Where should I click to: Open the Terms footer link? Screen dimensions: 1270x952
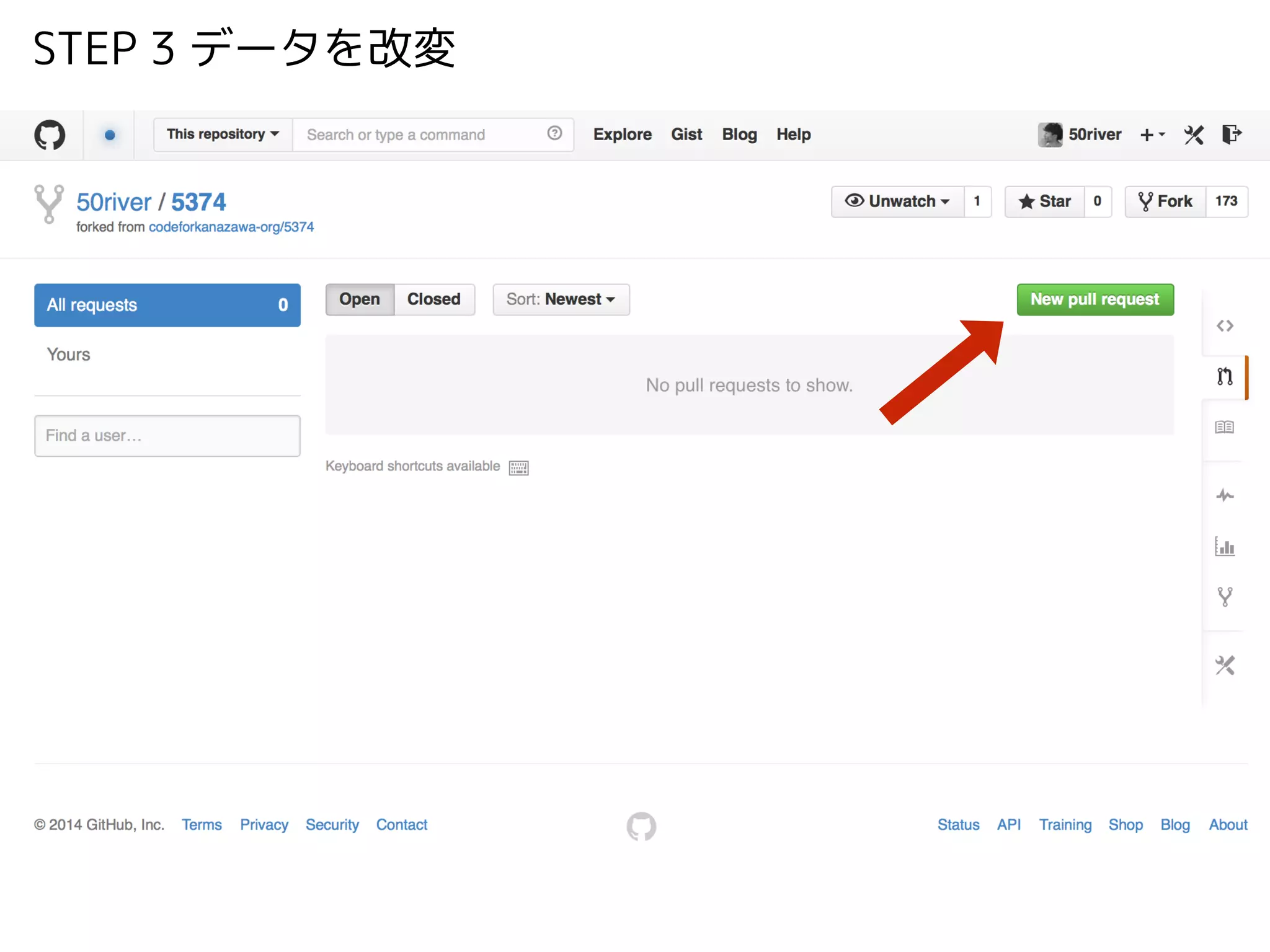point(202,825)
